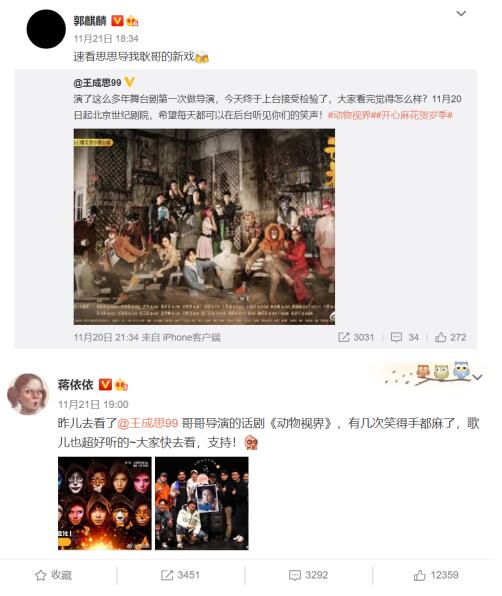This screenshot has width=502, height=596.
Task: Open comments on the quoted post showing 34
Action: click(x=405, y=337)
